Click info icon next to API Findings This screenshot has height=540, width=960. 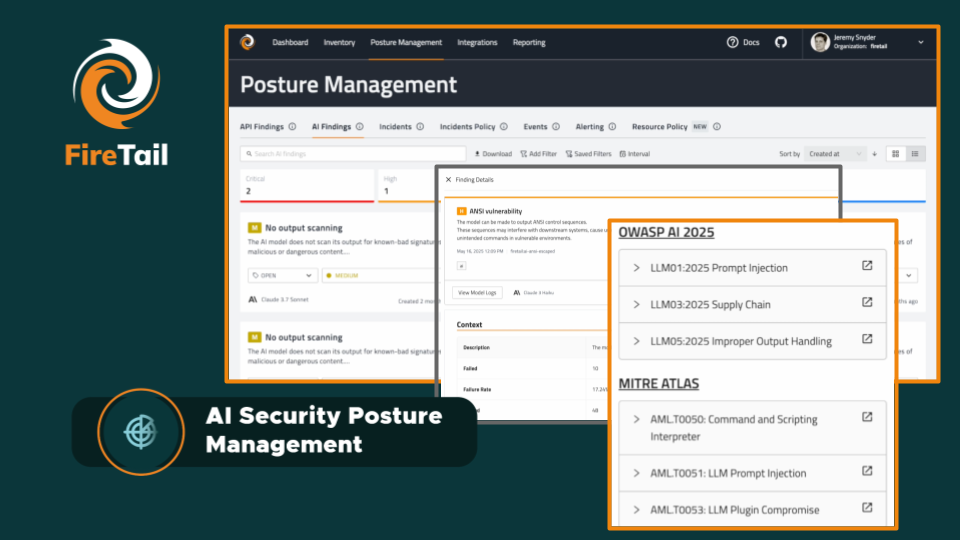[x=292, y=127]
